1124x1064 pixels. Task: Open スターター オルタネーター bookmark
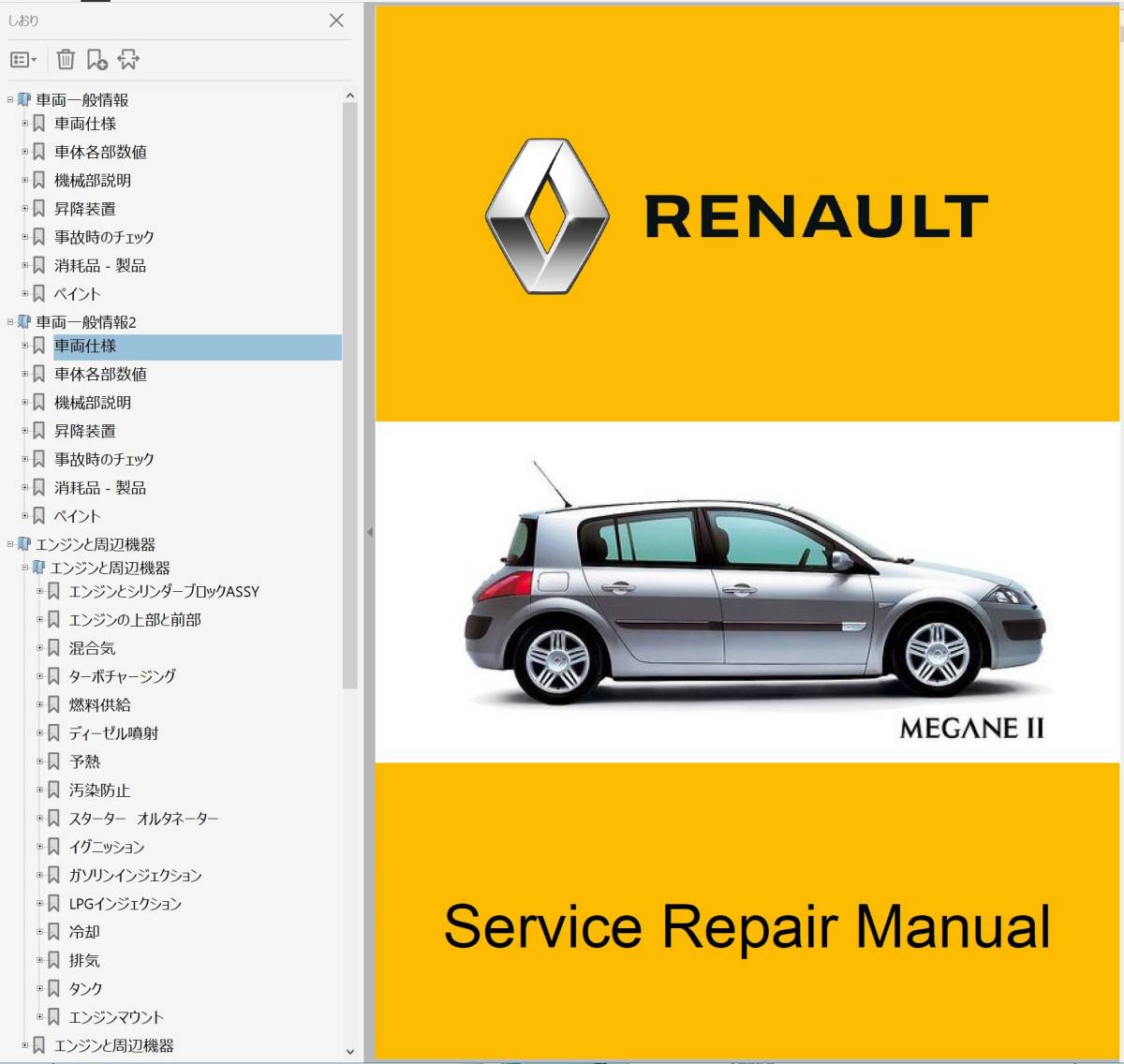coord(143,819)
